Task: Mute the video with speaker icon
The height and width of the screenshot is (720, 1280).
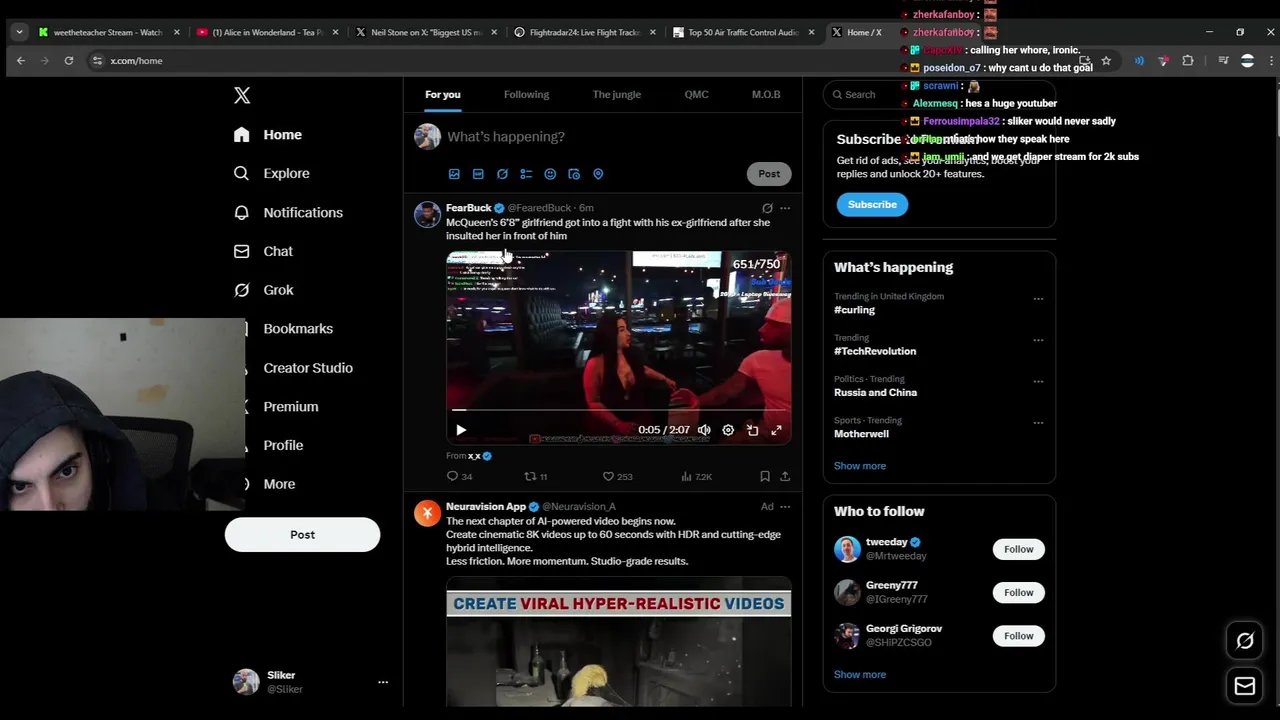Action: pyautogui.click(x=704, y=430)
